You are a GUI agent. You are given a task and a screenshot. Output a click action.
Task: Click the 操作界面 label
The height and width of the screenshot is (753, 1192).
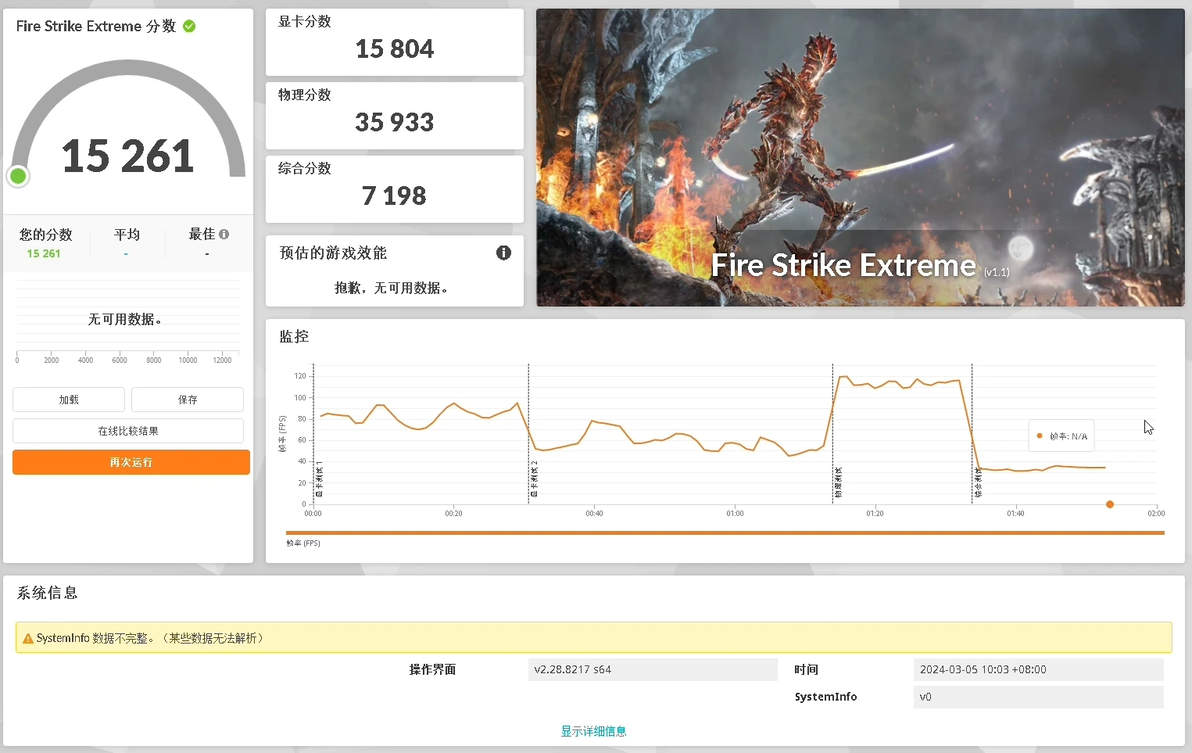(433, 669)
